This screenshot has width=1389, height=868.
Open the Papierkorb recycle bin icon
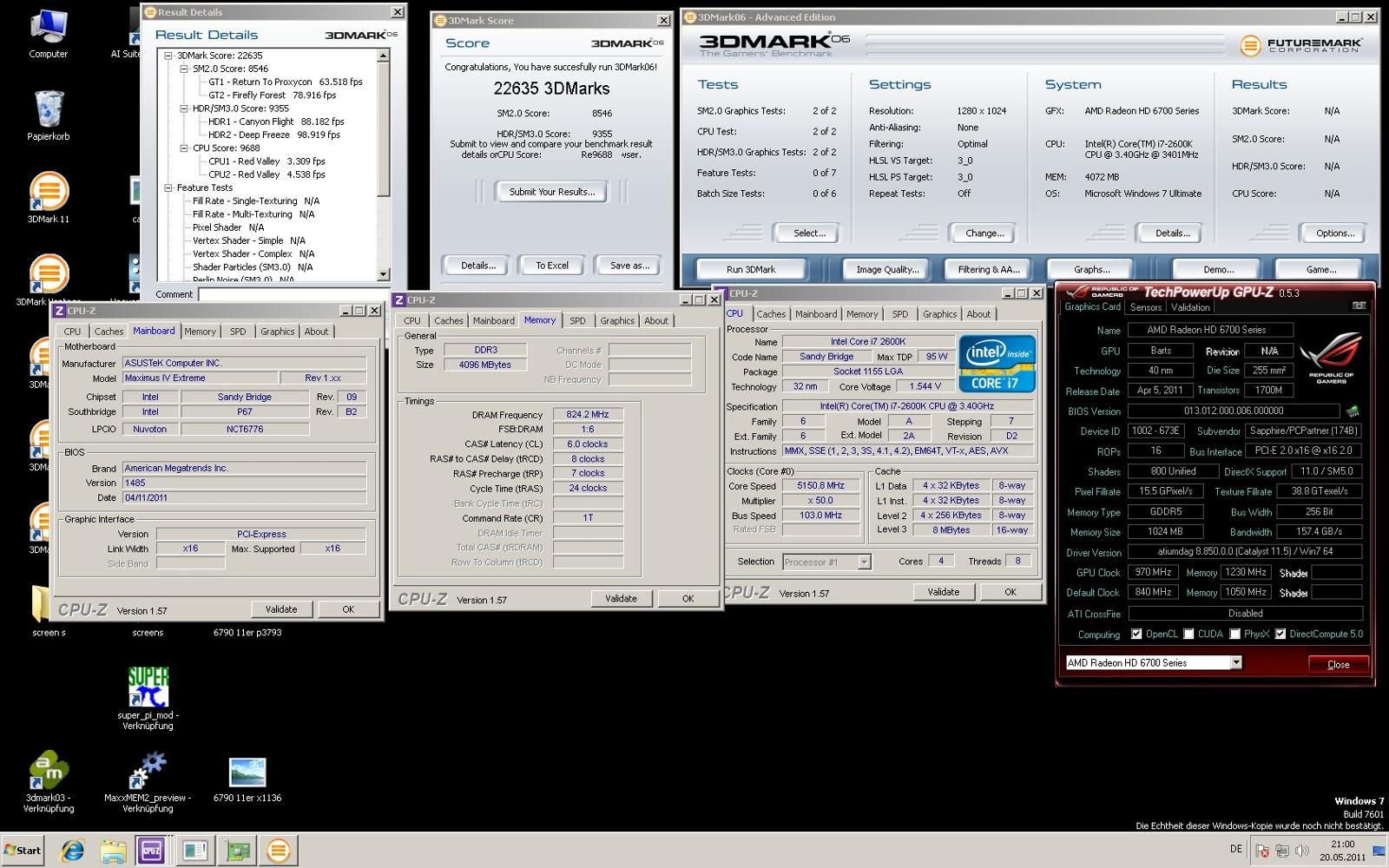pos(49,115)
